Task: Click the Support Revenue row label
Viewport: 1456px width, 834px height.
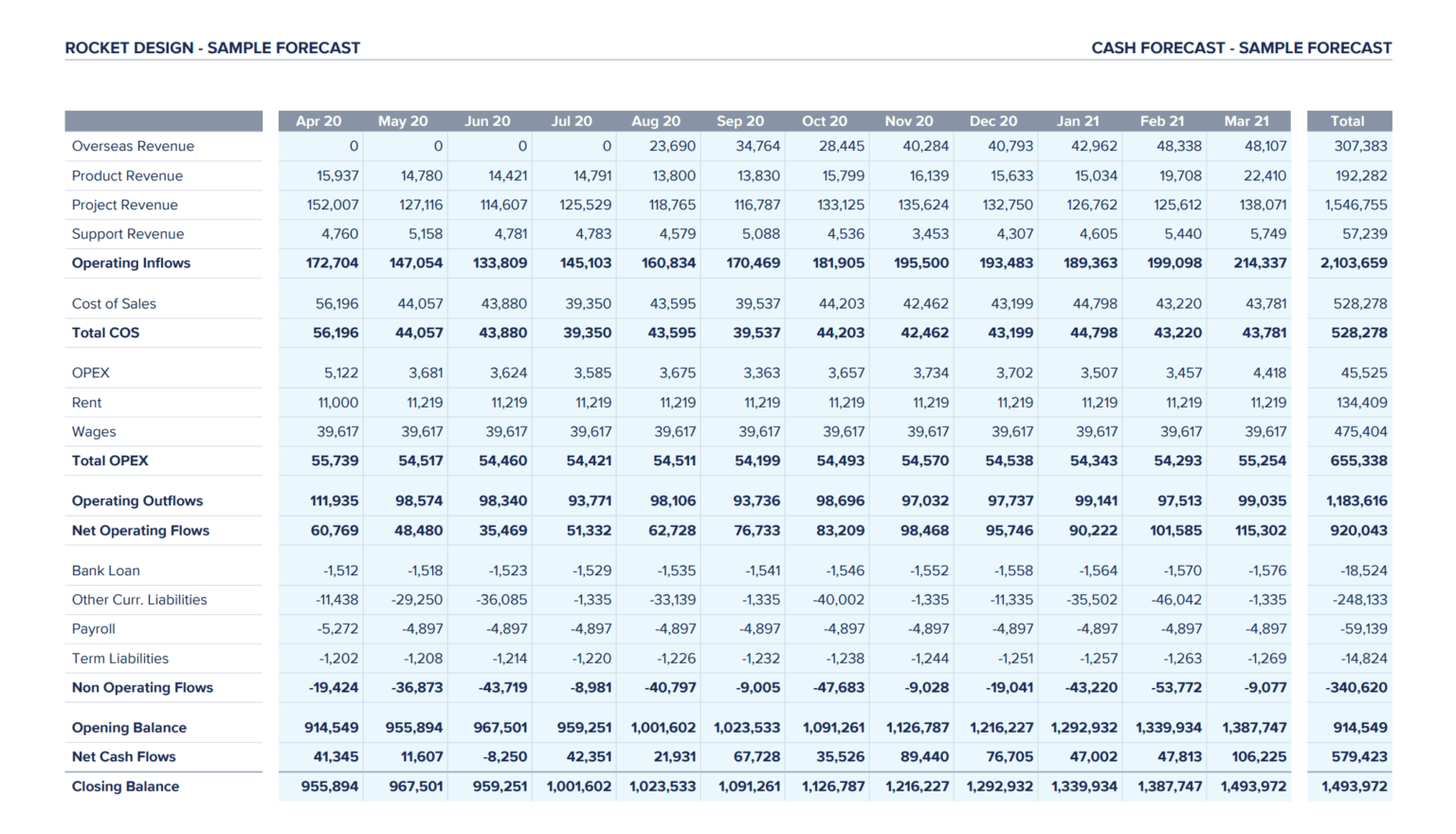Action: (129, 233)
